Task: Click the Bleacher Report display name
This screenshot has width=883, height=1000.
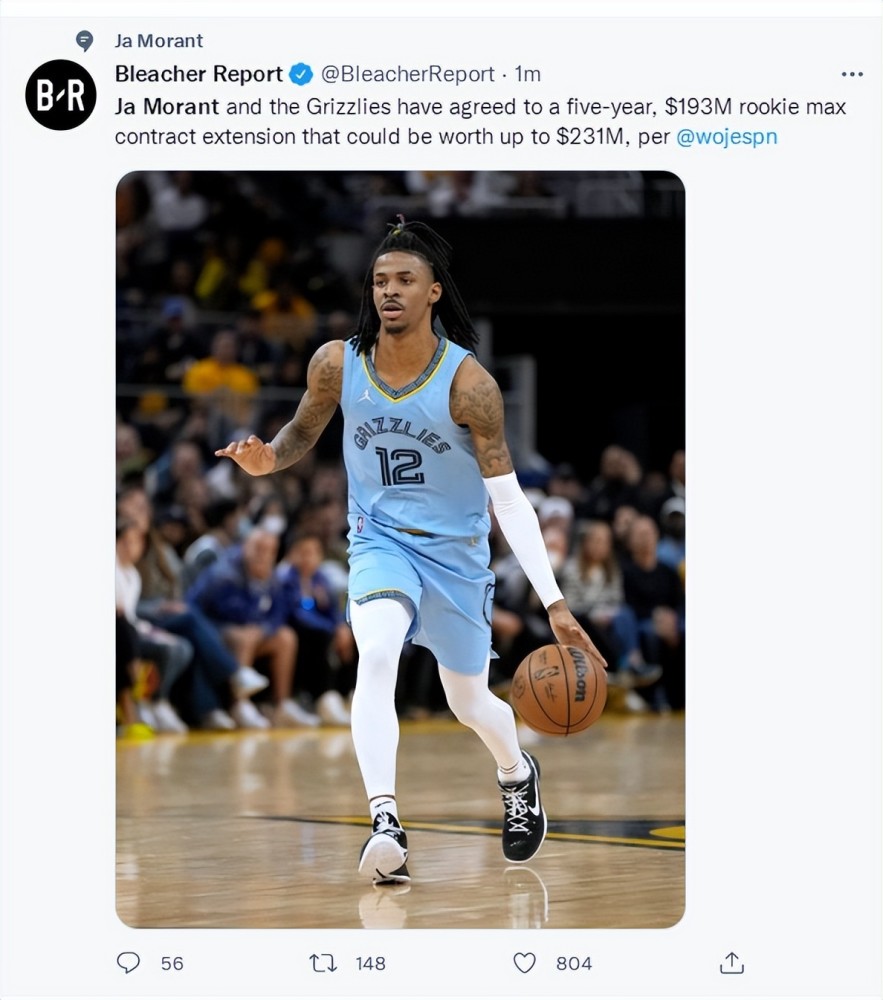Action: tap(198, 74)
